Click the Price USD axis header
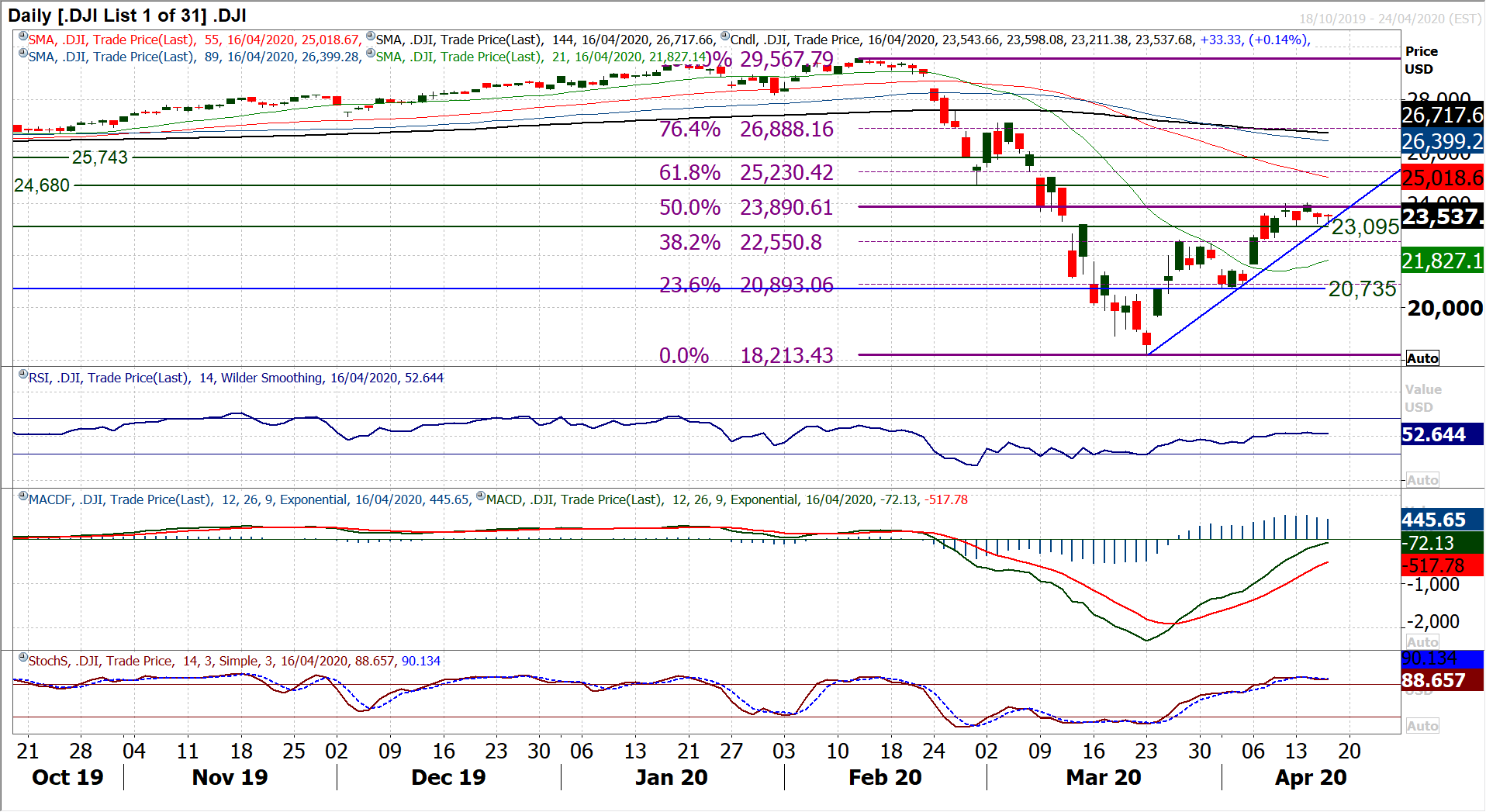 [1422, 60]
